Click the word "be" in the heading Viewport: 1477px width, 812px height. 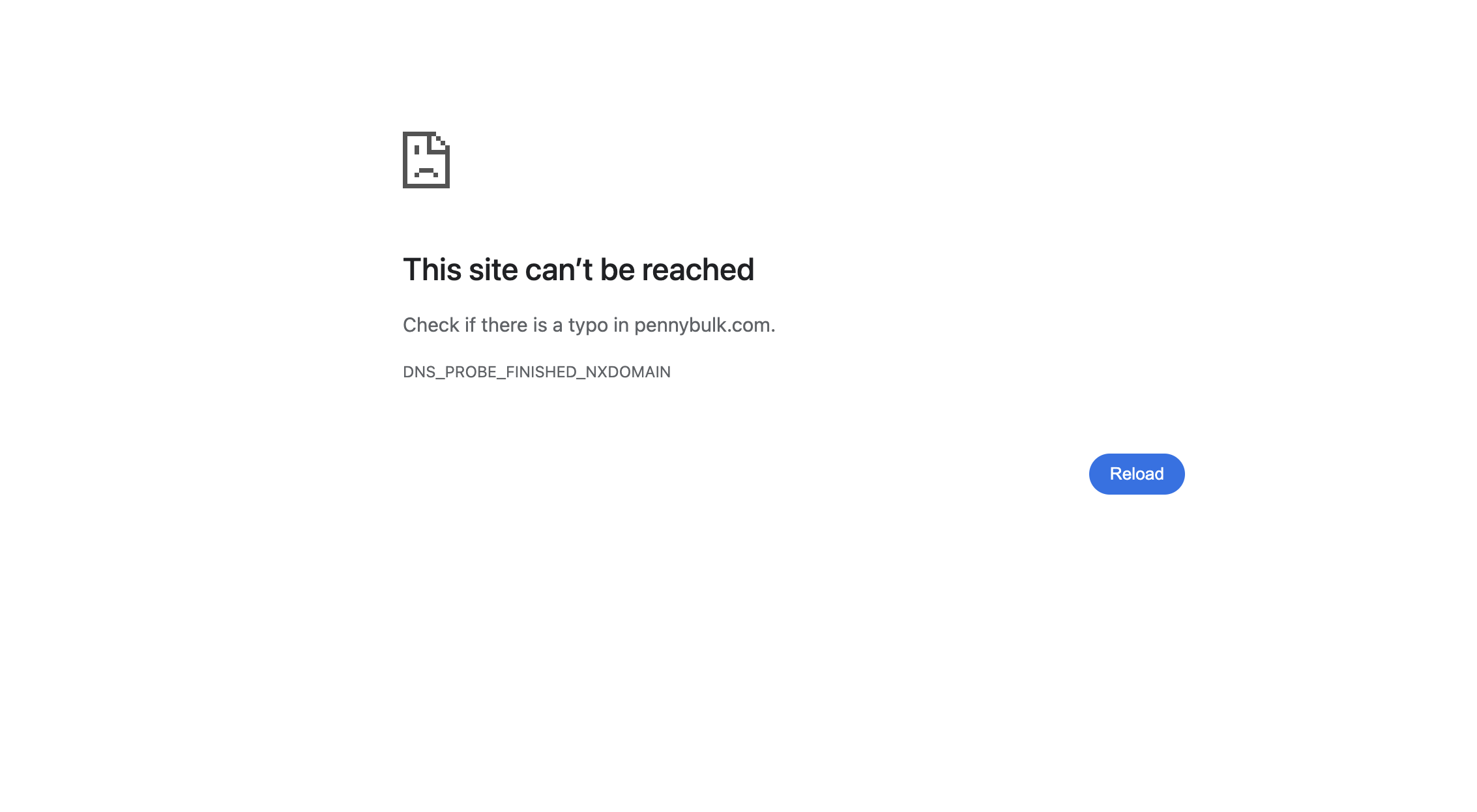click(617, 270)
